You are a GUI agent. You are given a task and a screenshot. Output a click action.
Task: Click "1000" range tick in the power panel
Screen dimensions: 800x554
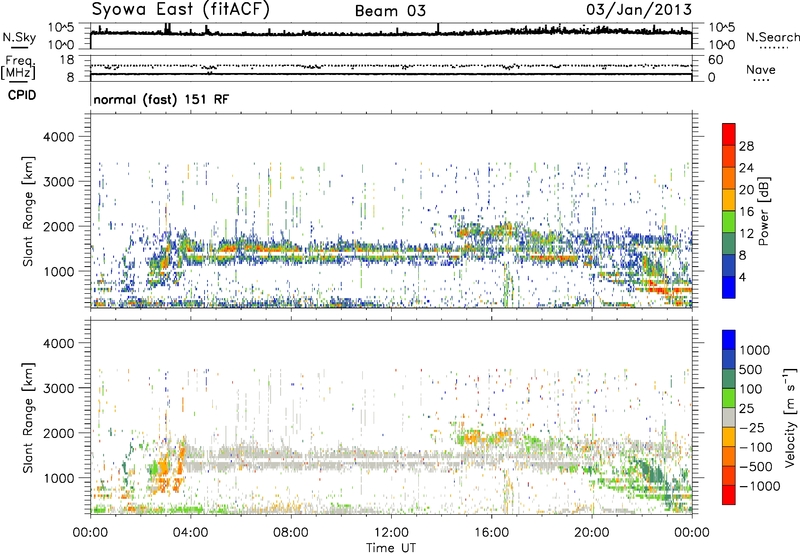pyautogui.click(x=58, y=271)
